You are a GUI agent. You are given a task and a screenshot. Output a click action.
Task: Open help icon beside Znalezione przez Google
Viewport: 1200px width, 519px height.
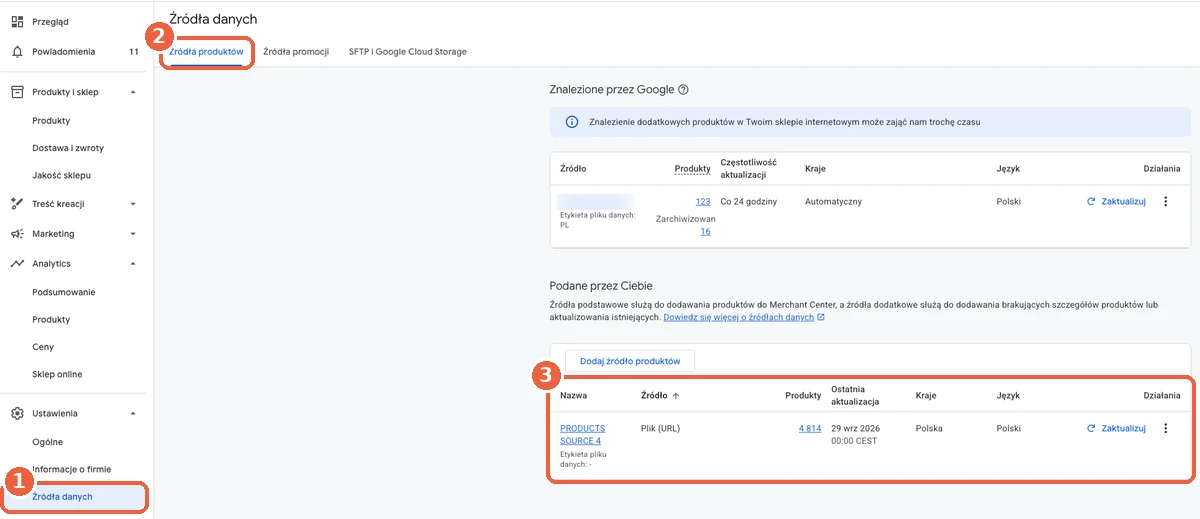pos(683,90)
